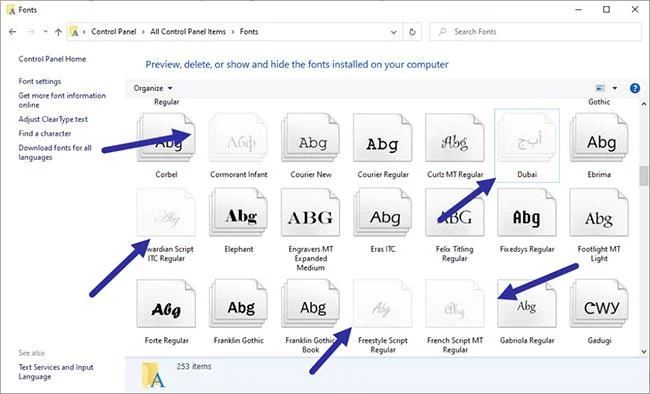650x394 pixels.
Task: Select the French Script MT Regular icon
Action: pos(455,304)
